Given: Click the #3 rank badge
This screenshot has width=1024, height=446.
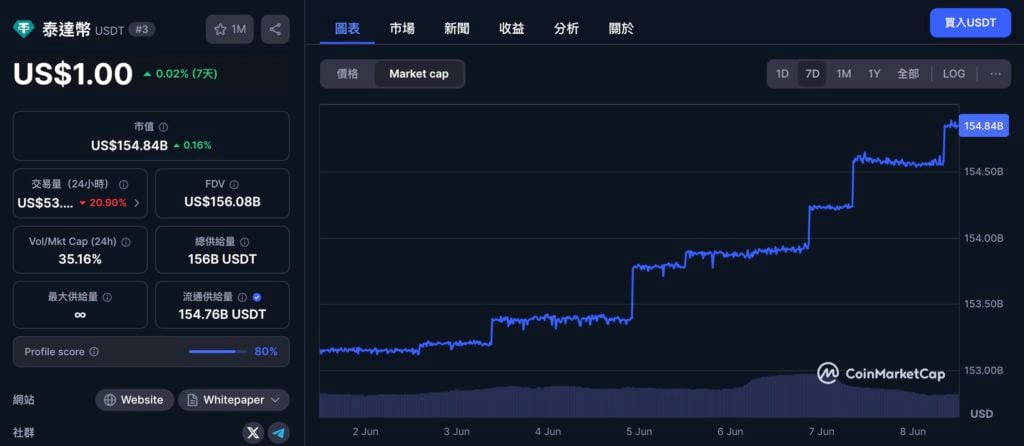Looking at the screenshot, I should [x=142, y=29].
